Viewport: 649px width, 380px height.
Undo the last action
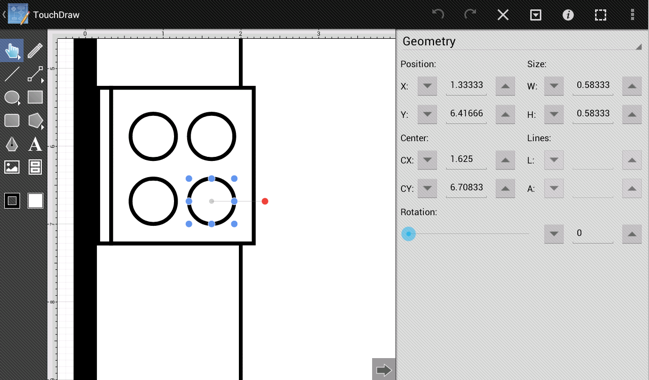tap(438, 14)
